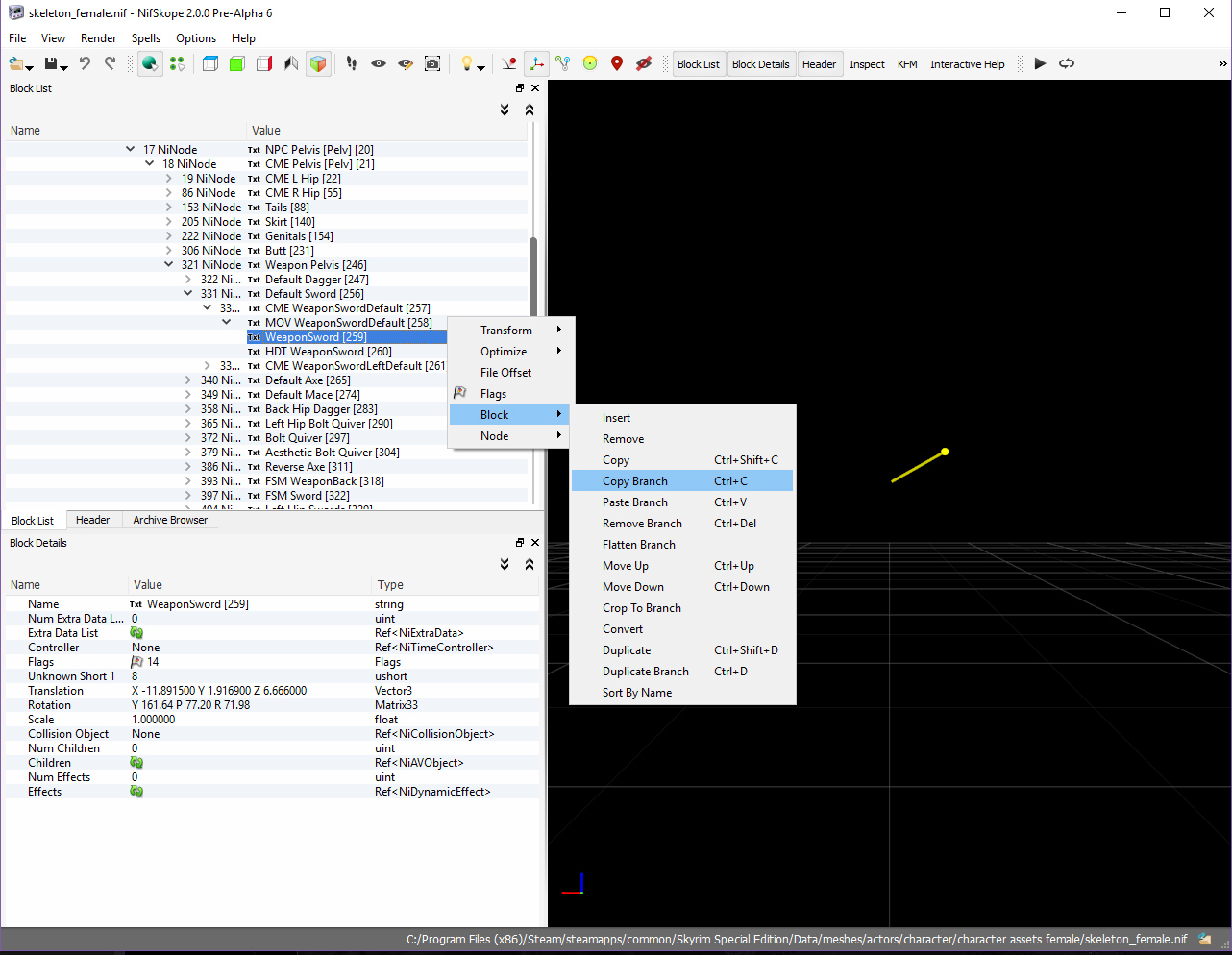Click the Redo arrow icon

coord(110,64)
